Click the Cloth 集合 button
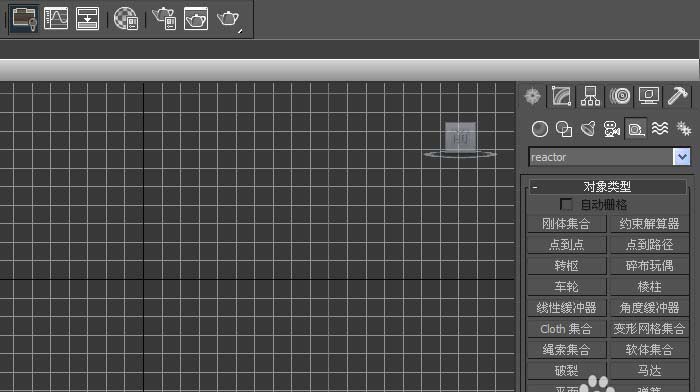700x392 pixels. [566, 329]
